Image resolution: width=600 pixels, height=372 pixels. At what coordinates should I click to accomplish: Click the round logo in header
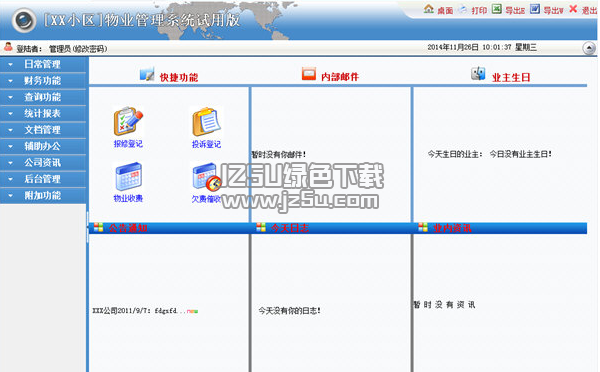[x=24, y=20]
